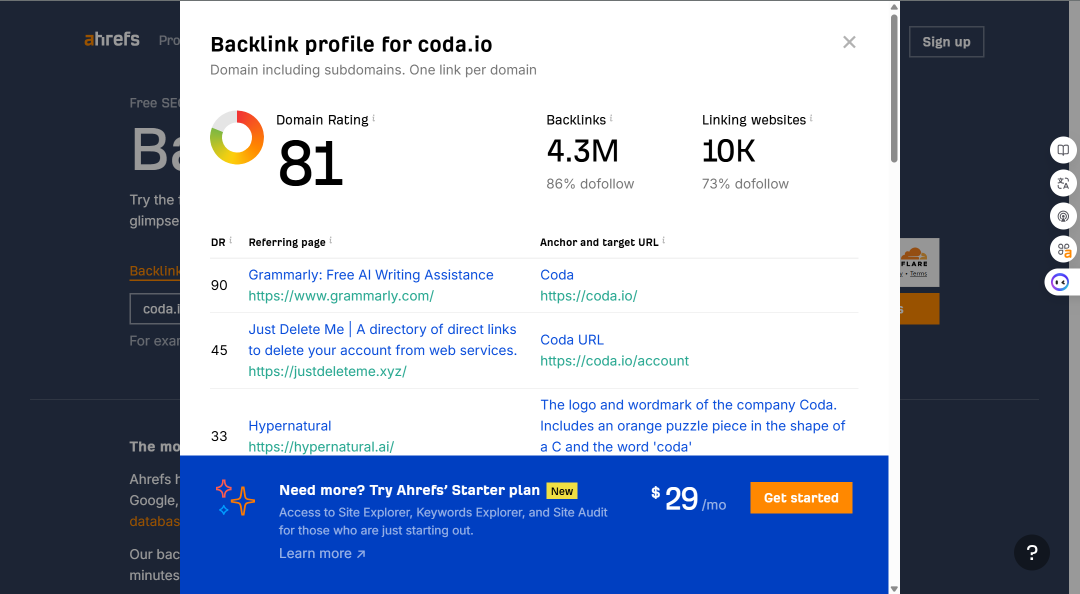1080x594 pixels.
Task: Click the translate page icon
Action: coord(1063,183)
